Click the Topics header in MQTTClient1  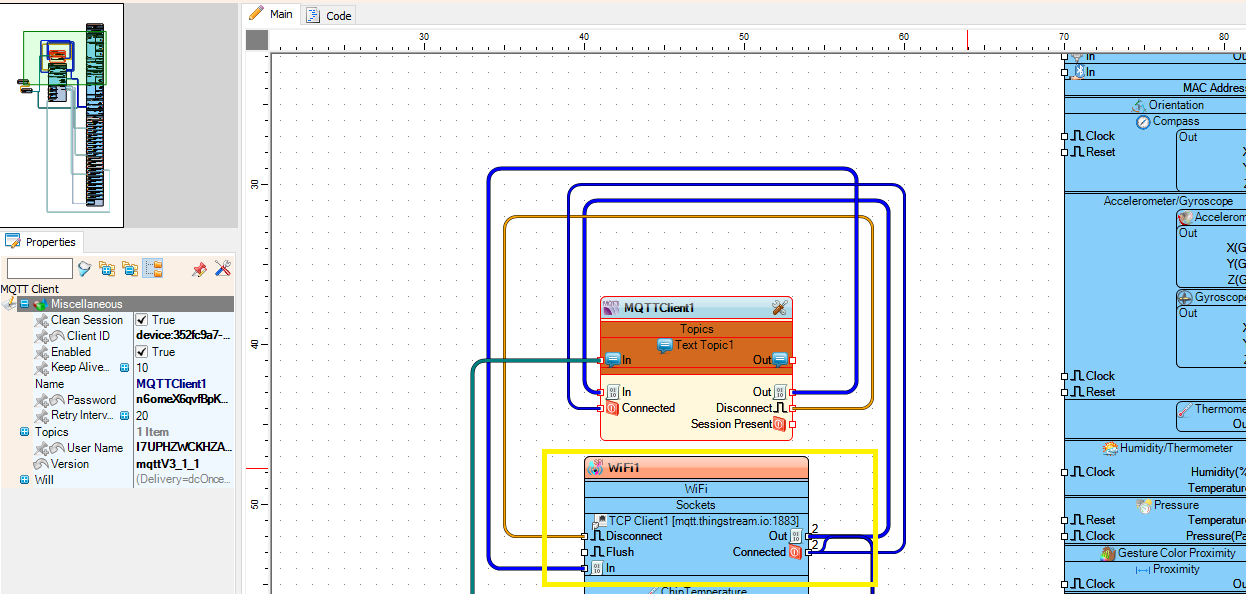696,329
